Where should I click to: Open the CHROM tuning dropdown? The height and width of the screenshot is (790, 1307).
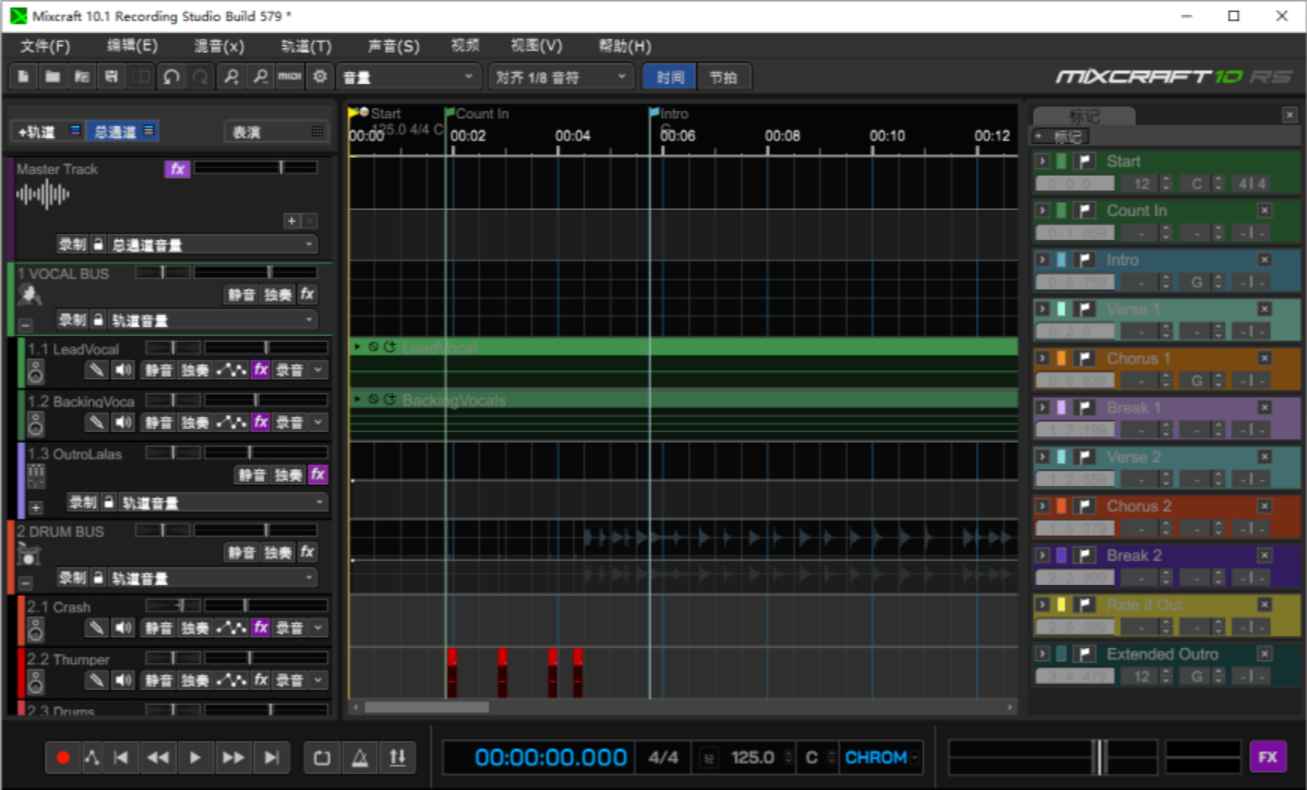[x=880, y=757]
